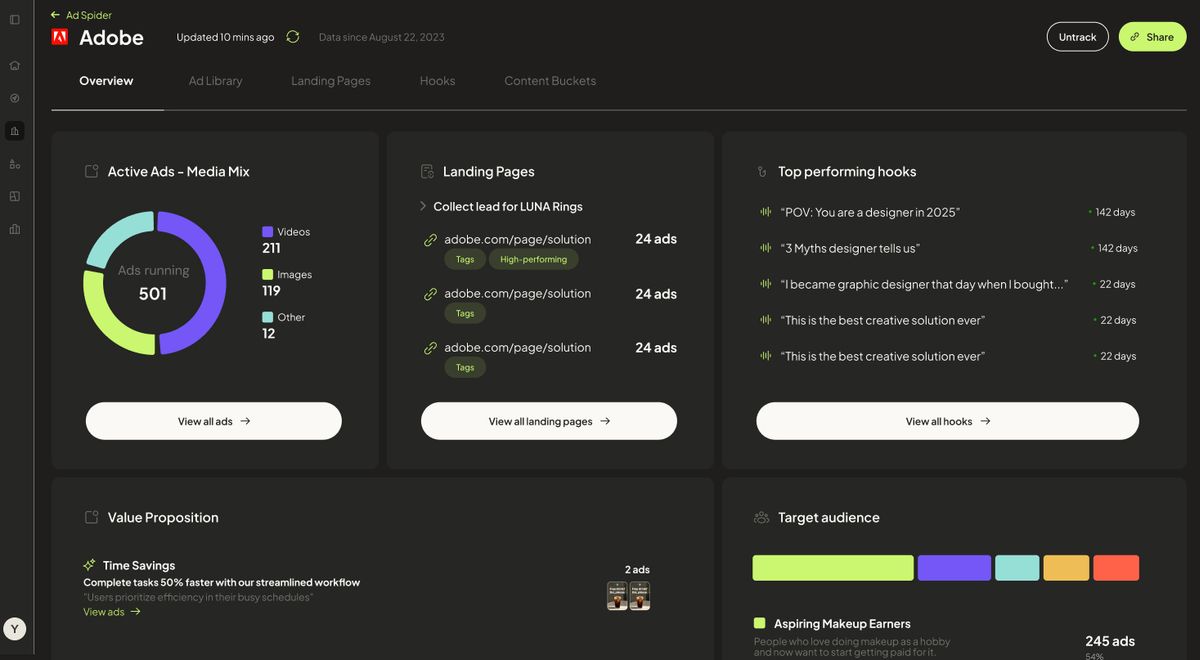Click the green Images legend swatch
Screen dimensions: 1200x660
point(267,274)
